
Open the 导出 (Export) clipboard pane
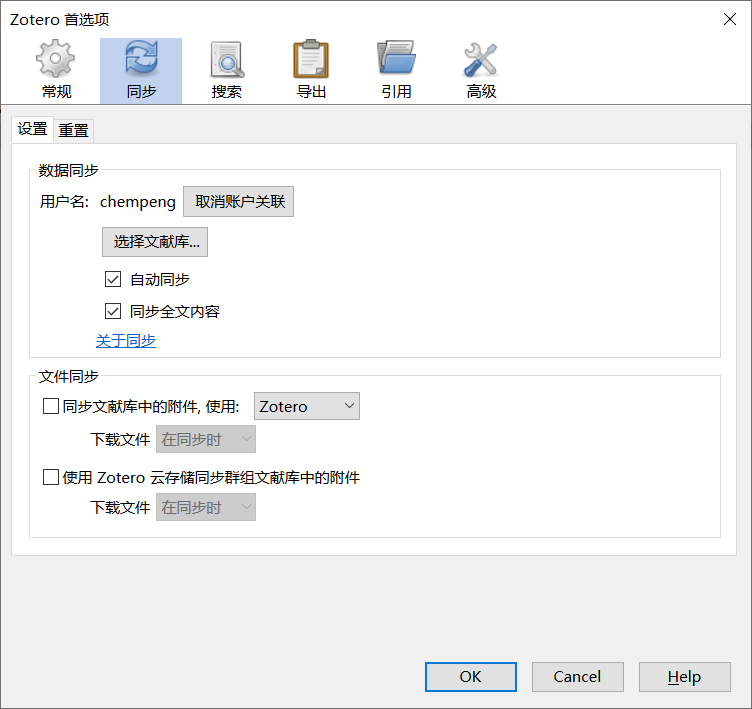pos(311,71)
